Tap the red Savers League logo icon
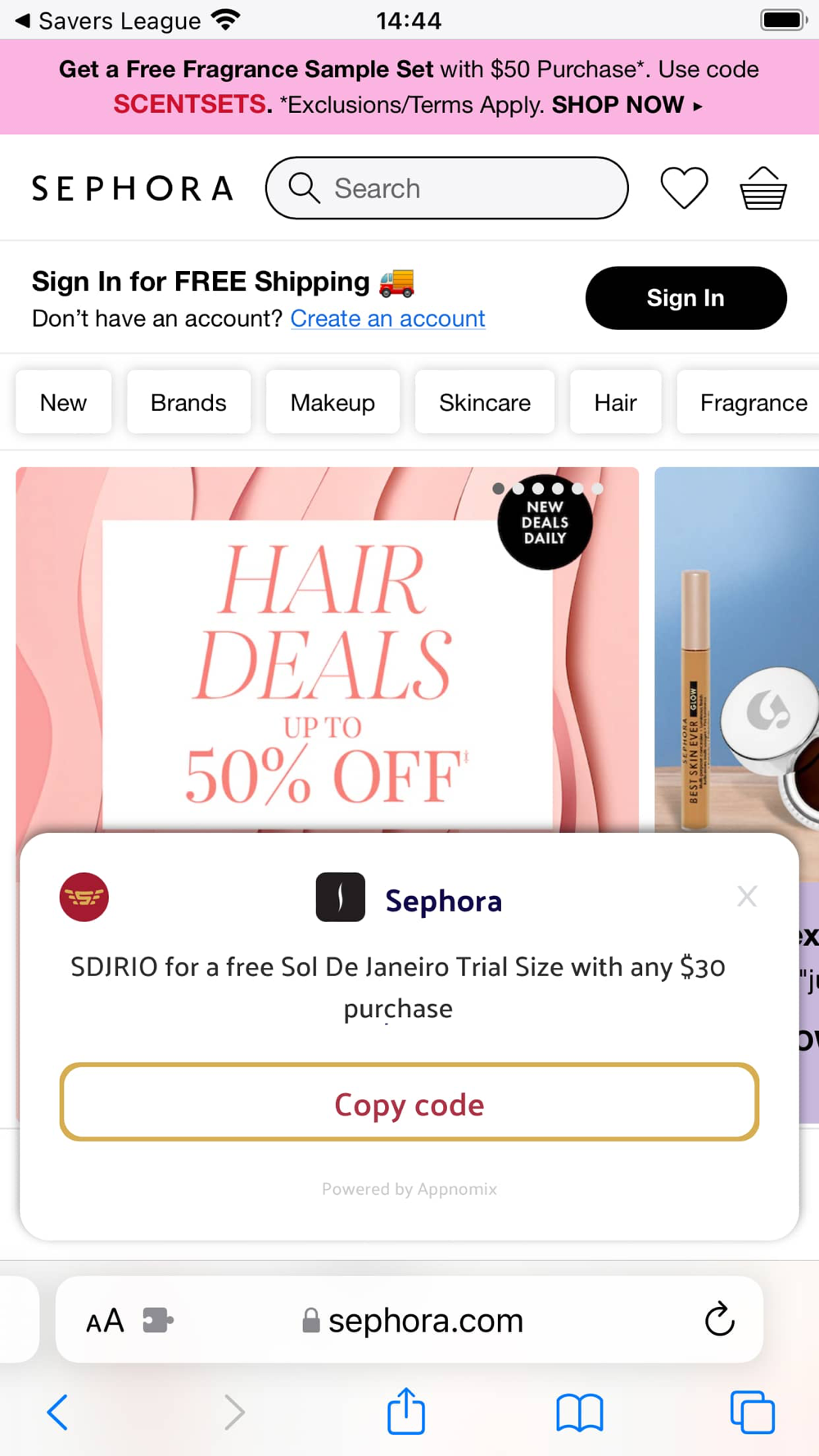This screenshot has width=819, height=1456. pyautogui.click(x=84, y=897)
